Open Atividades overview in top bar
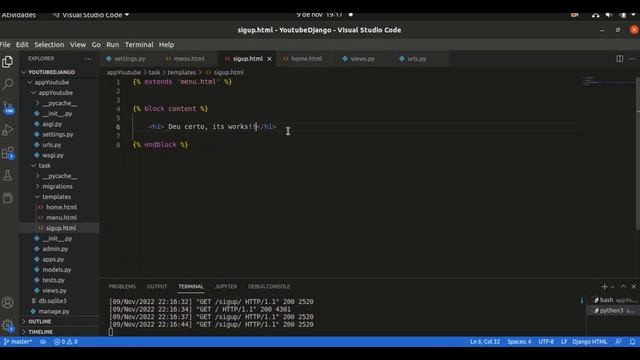This screenshot has width=640, height=360. pos(19,15)
